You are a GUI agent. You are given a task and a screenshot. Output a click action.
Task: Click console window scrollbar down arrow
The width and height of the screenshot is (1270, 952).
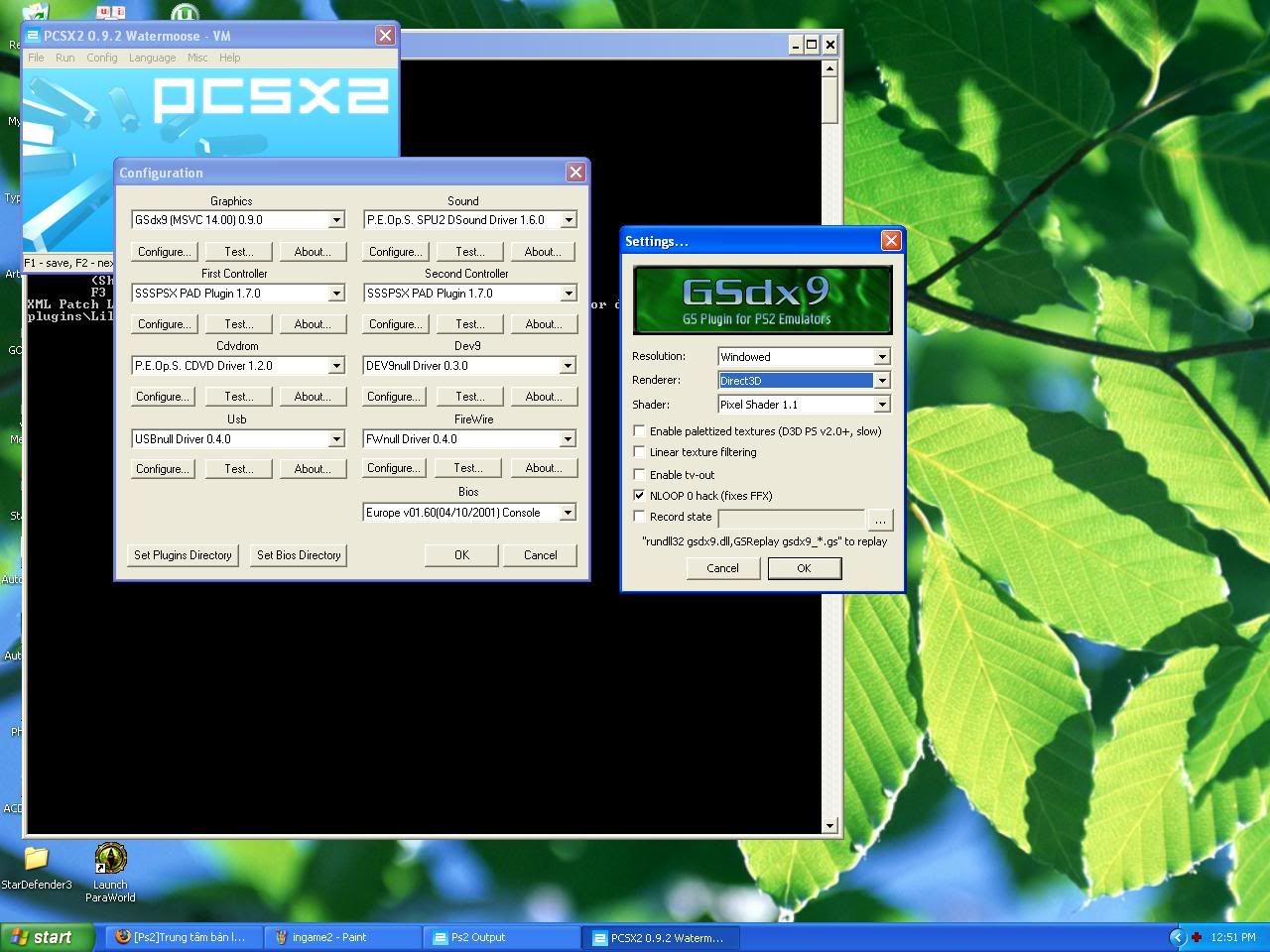(x=830, y=826)
